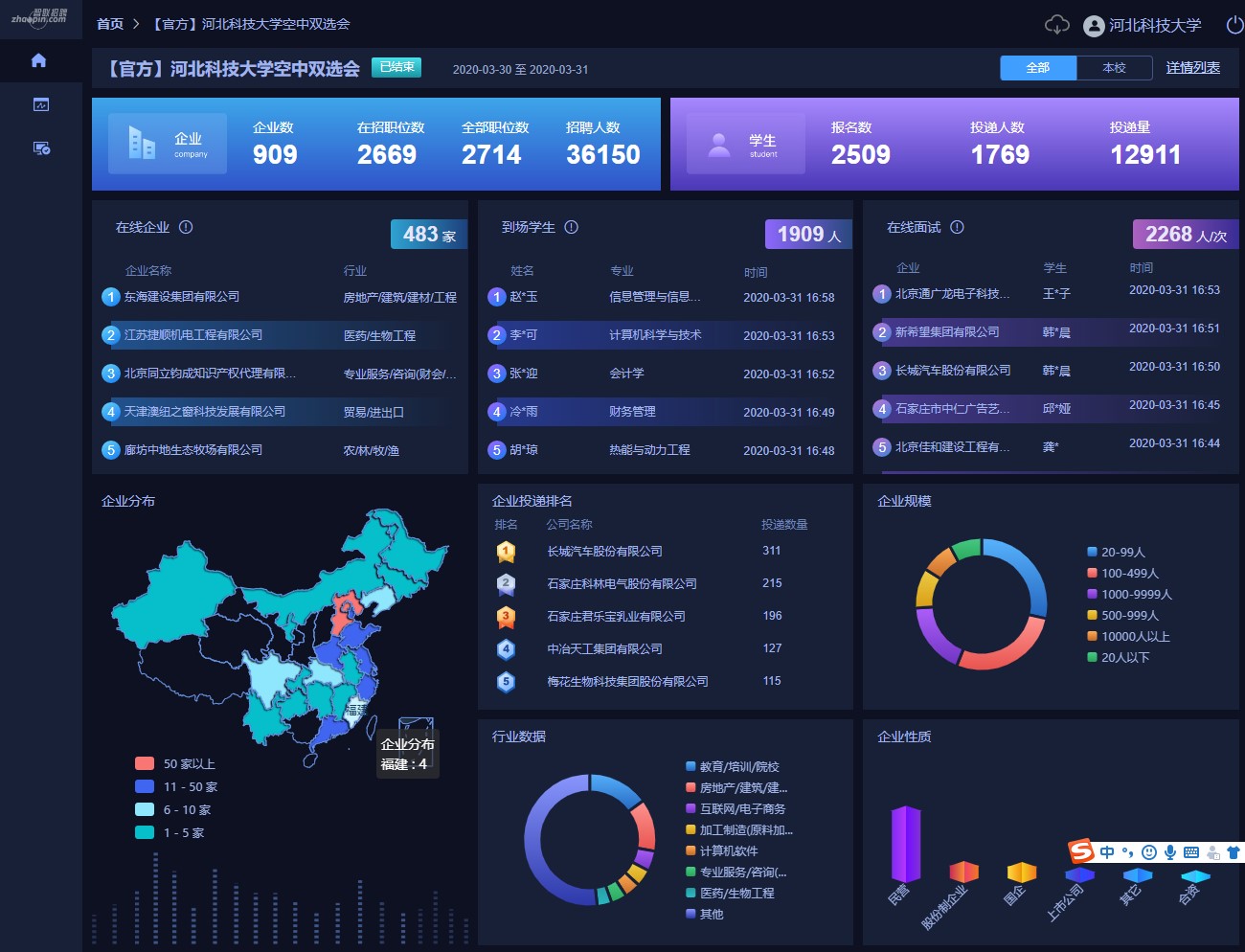Click the 483 家 online companies count
The width and height of the screenshot is (1245, 952).
(429, 235)
